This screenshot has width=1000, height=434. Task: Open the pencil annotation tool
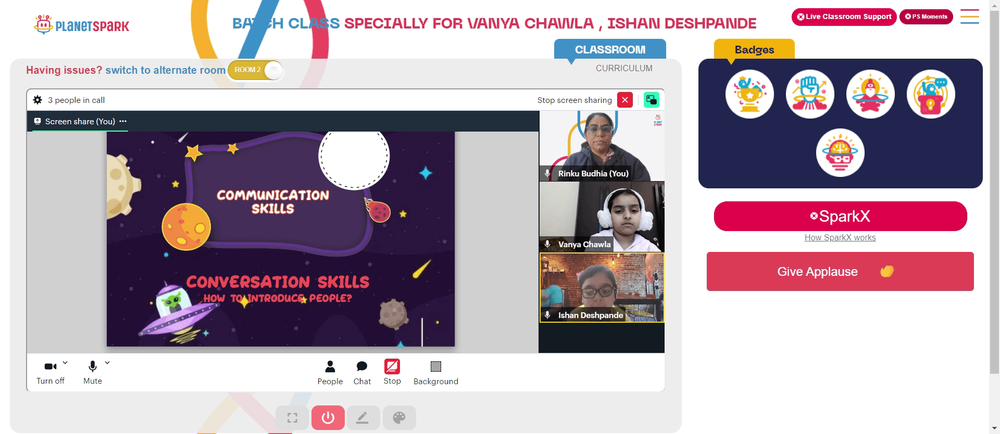pyautogui.click(x=363, y=417)
